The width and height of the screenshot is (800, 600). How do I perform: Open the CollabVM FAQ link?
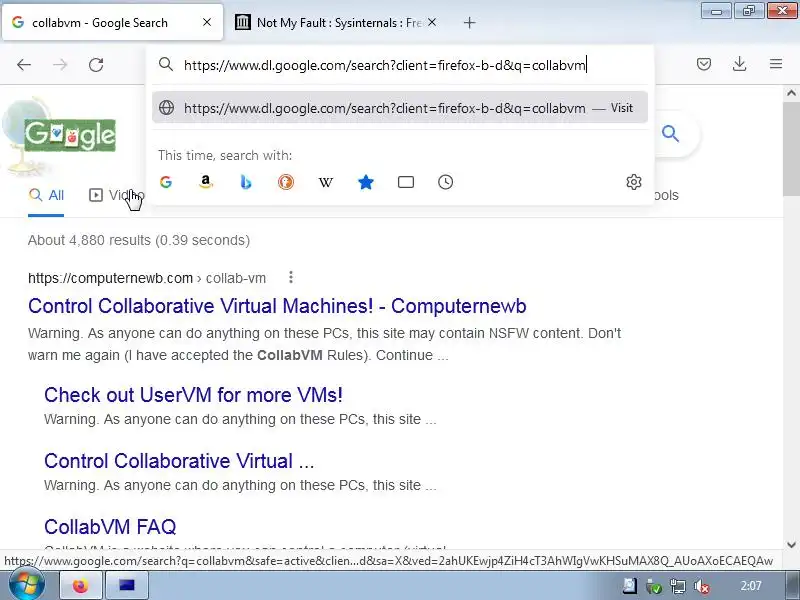coord(110,527)
